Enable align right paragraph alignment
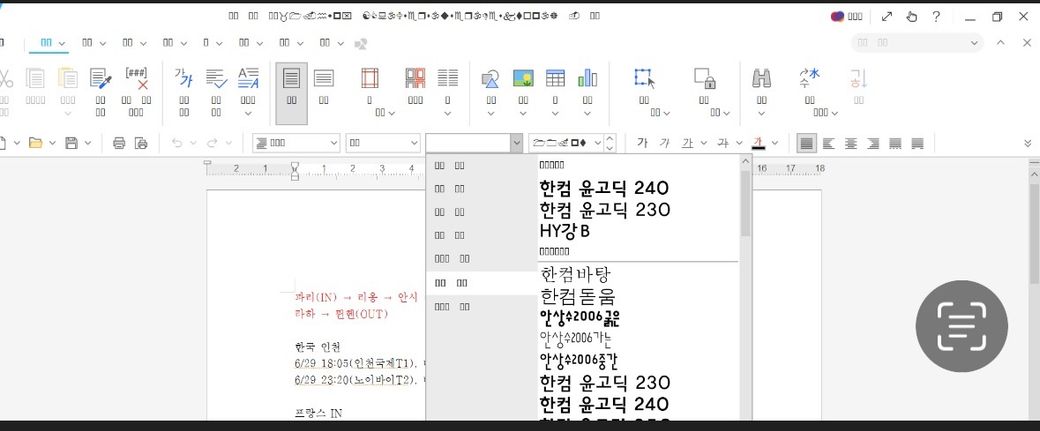Image resolution: width=1040 pixels, height=431 pixels. pos(874,143)
